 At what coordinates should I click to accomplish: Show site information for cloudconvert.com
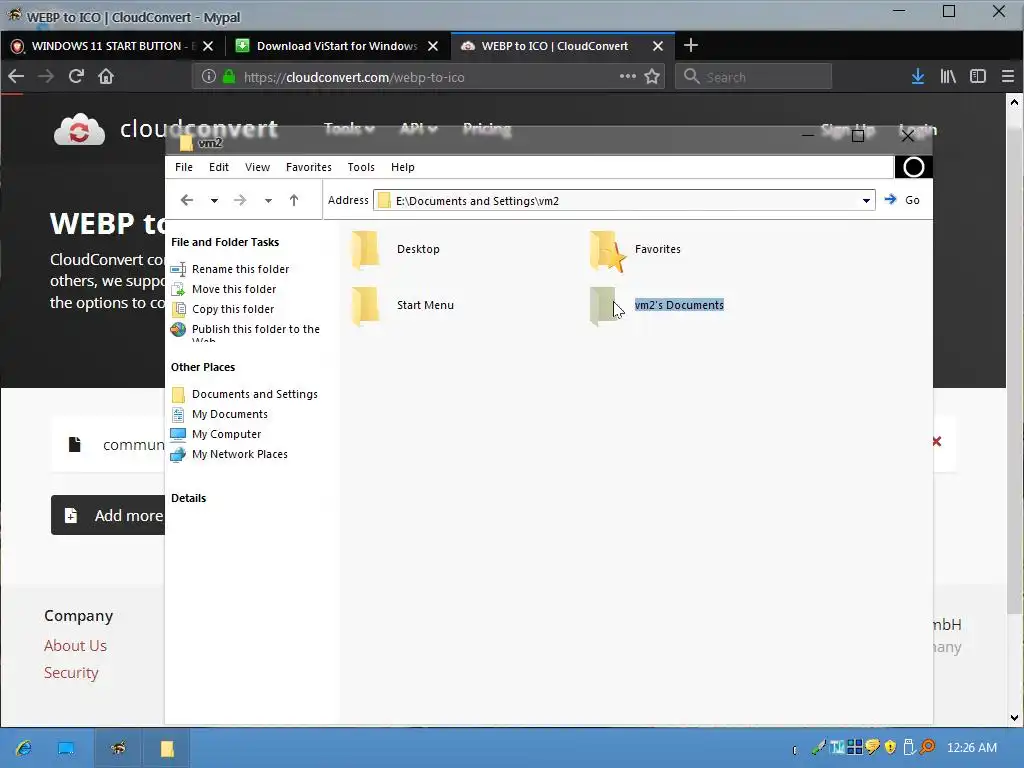(x=208, y=76)
